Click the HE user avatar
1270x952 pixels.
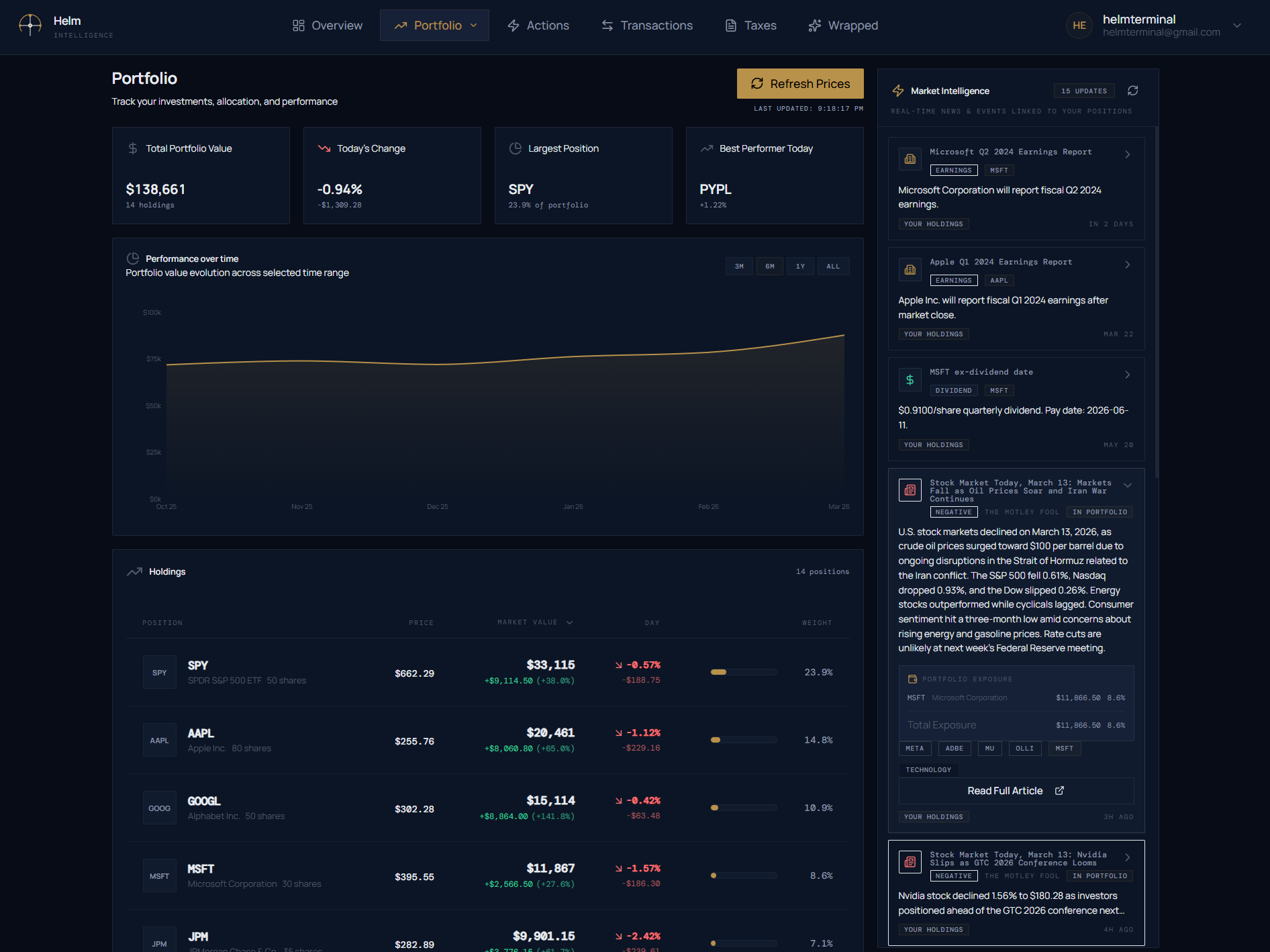click(1079, 26)
